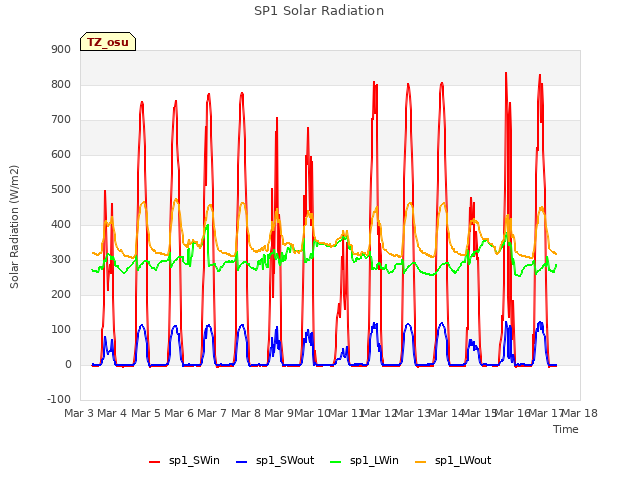Click the Mar 9 x-axis label
Viewport: 640px width, 480px height.
click(279, 413)
